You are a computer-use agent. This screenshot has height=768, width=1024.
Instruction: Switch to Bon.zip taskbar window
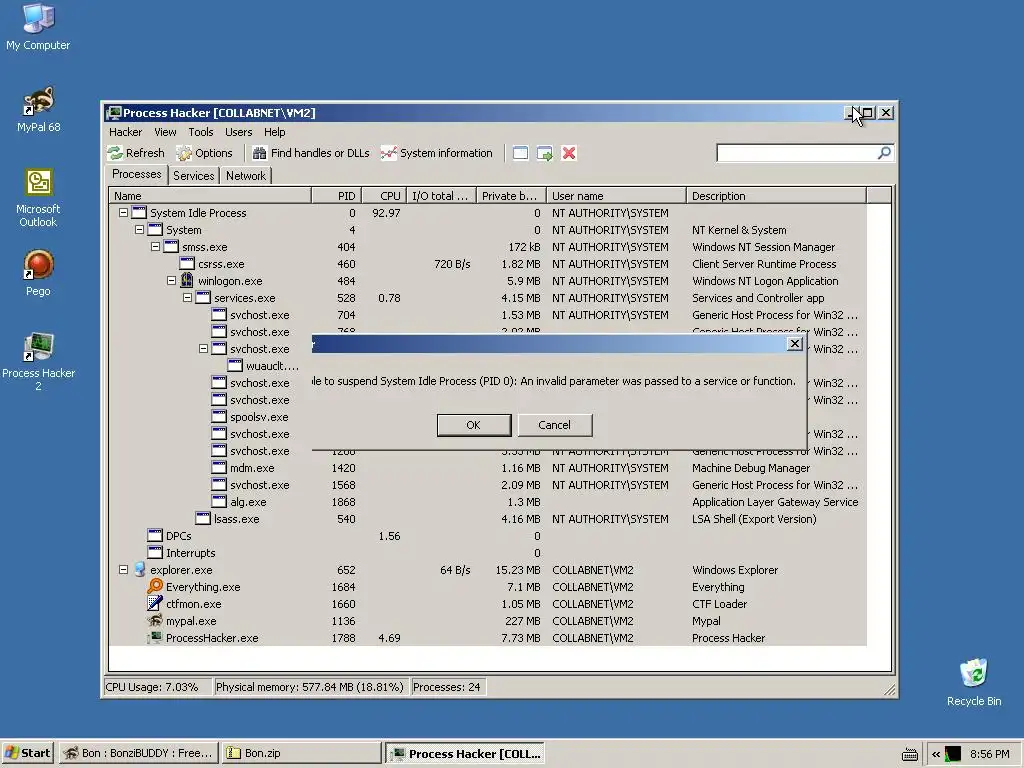(x=301, y=753)
